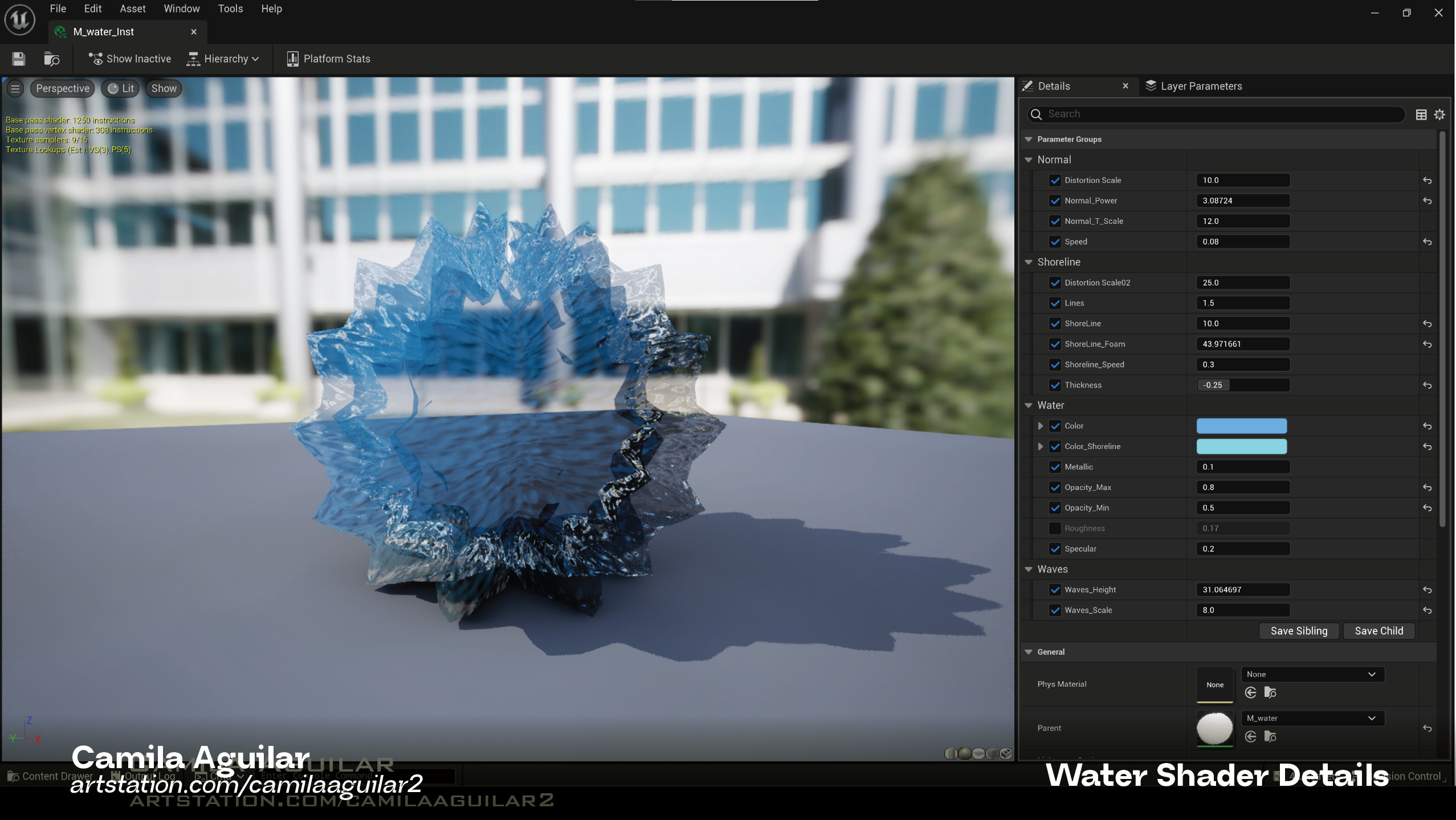Open the Edit menu
This screenshot has width=1456, height=820.
pos(92,9)
